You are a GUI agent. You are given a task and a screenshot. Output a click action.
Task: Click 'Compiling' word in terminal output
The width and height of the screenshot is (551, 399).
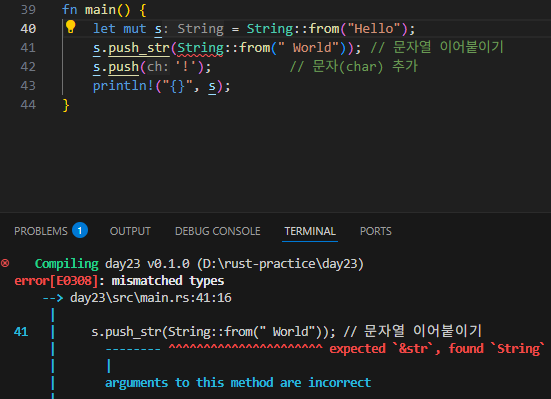coord(67,264)
